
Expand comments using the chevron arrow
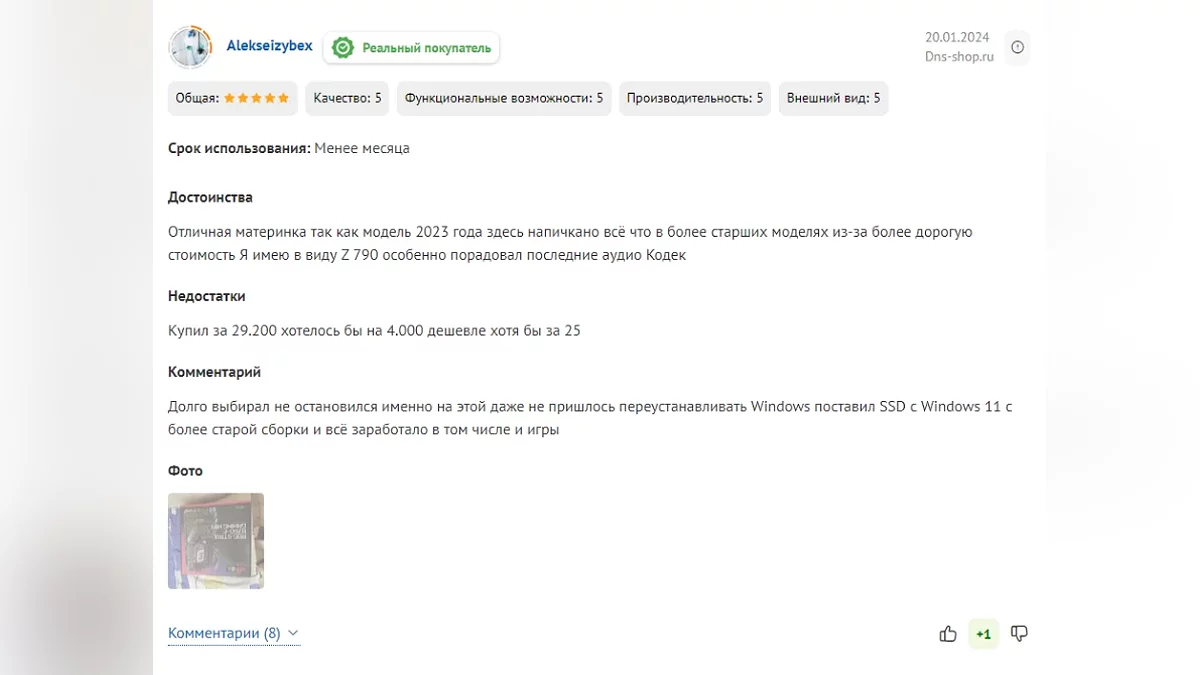pyautogui.click(x=293, y=633)
